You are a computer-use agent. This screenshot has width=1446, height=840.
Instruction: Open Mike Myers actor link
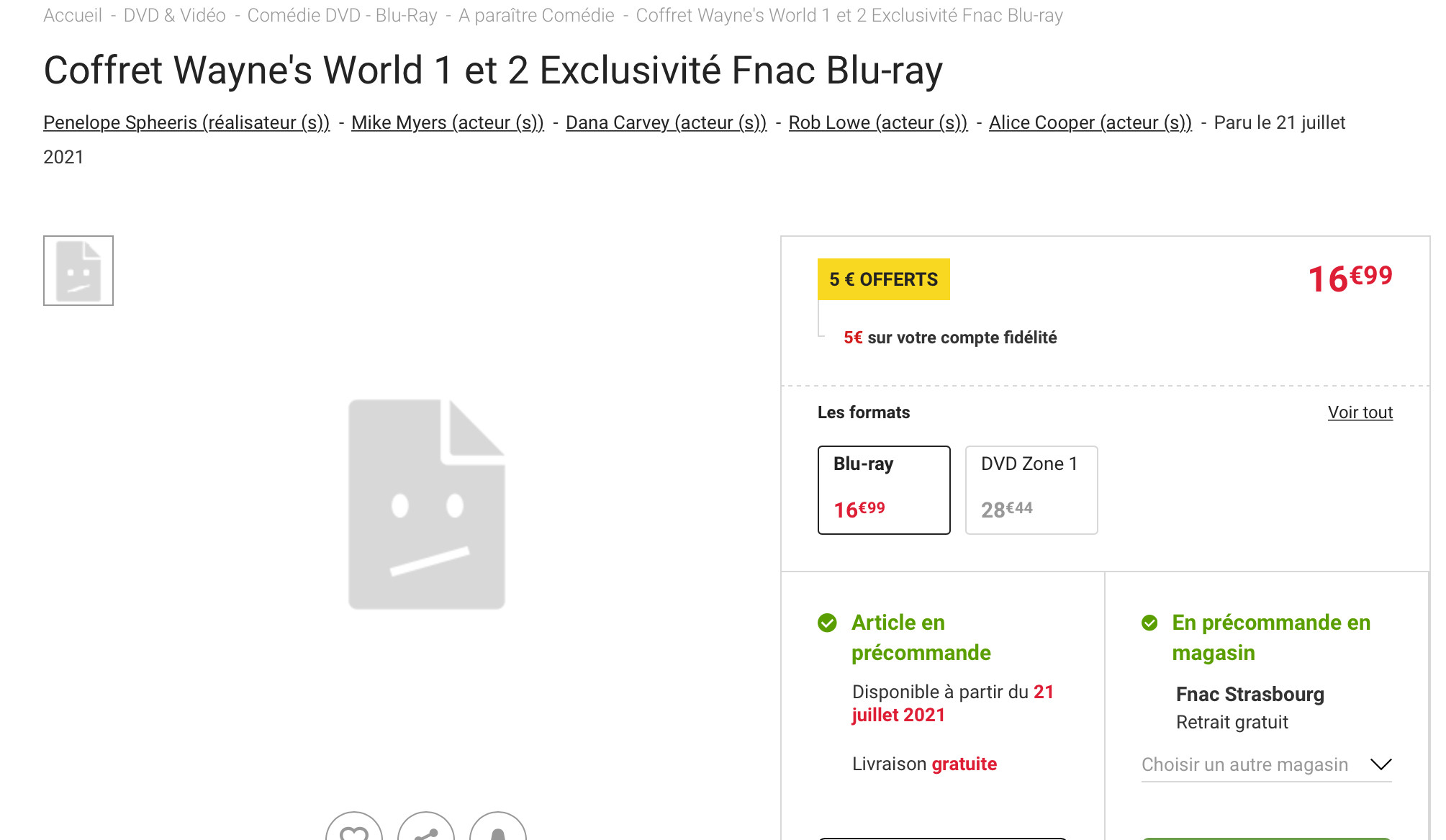pyautogui.click(x=448, y=122)
